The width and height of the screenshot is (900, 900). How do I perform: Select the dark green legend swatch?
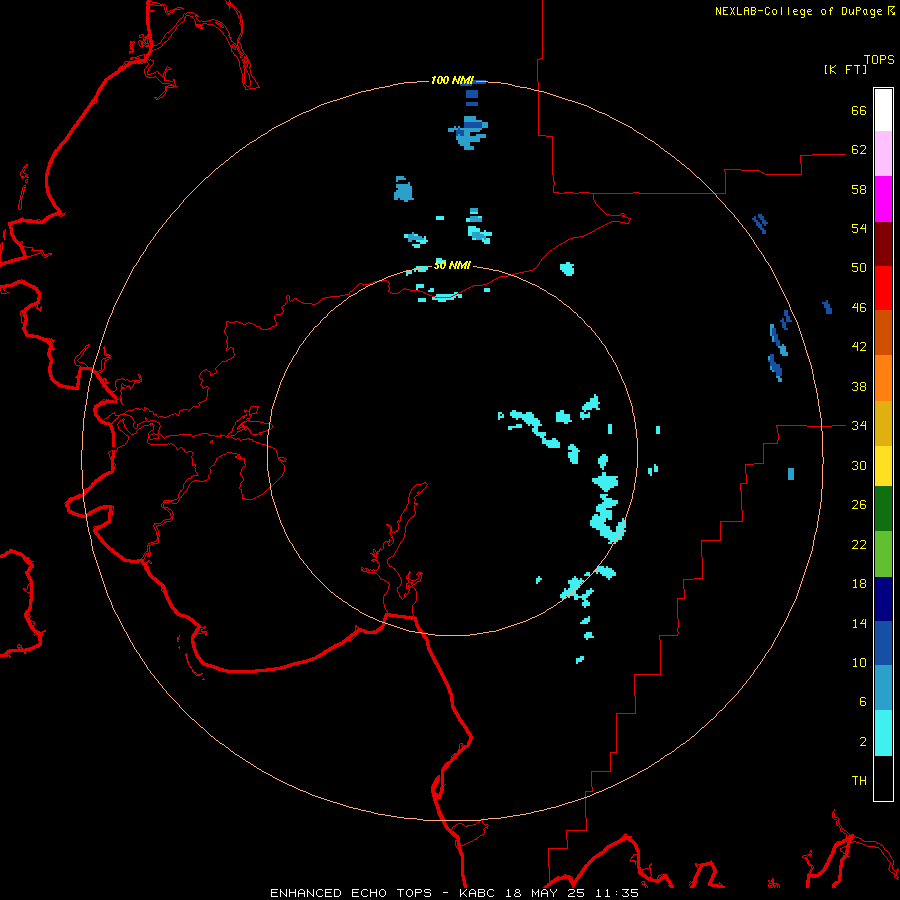point(883,509)
